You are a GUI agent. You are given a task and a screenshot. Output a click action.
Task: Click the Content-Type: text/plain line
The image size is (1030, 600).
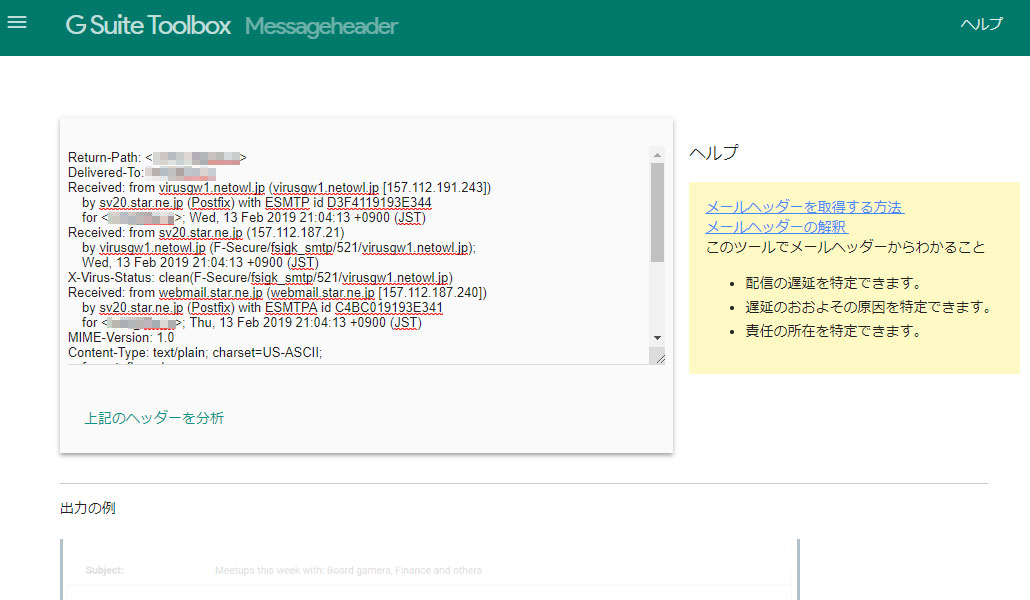click(195, 353)
